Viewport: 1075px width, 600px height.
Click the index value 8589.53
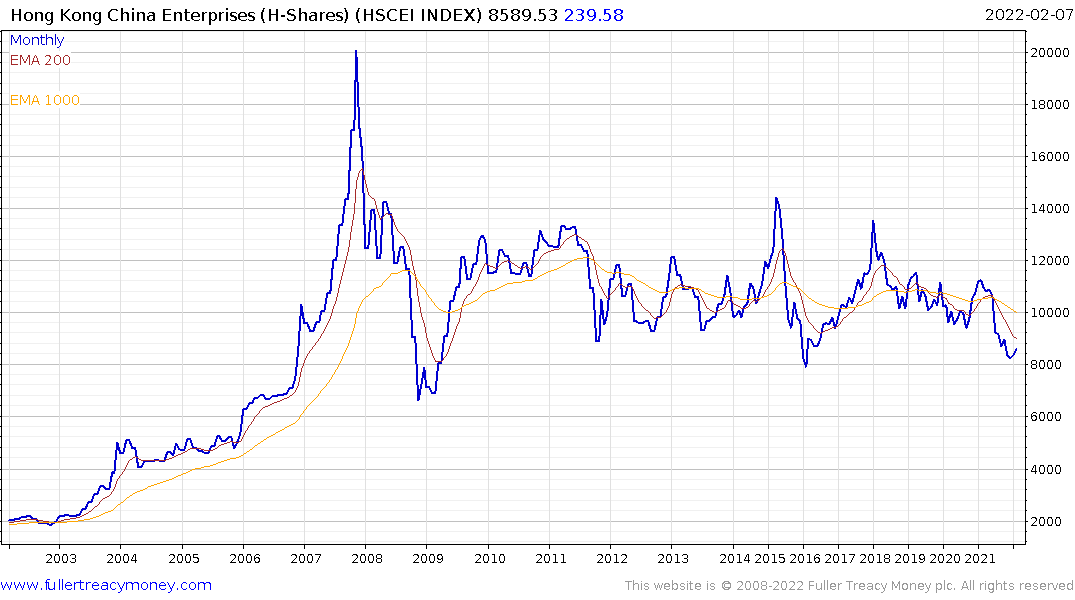[522, 15]
